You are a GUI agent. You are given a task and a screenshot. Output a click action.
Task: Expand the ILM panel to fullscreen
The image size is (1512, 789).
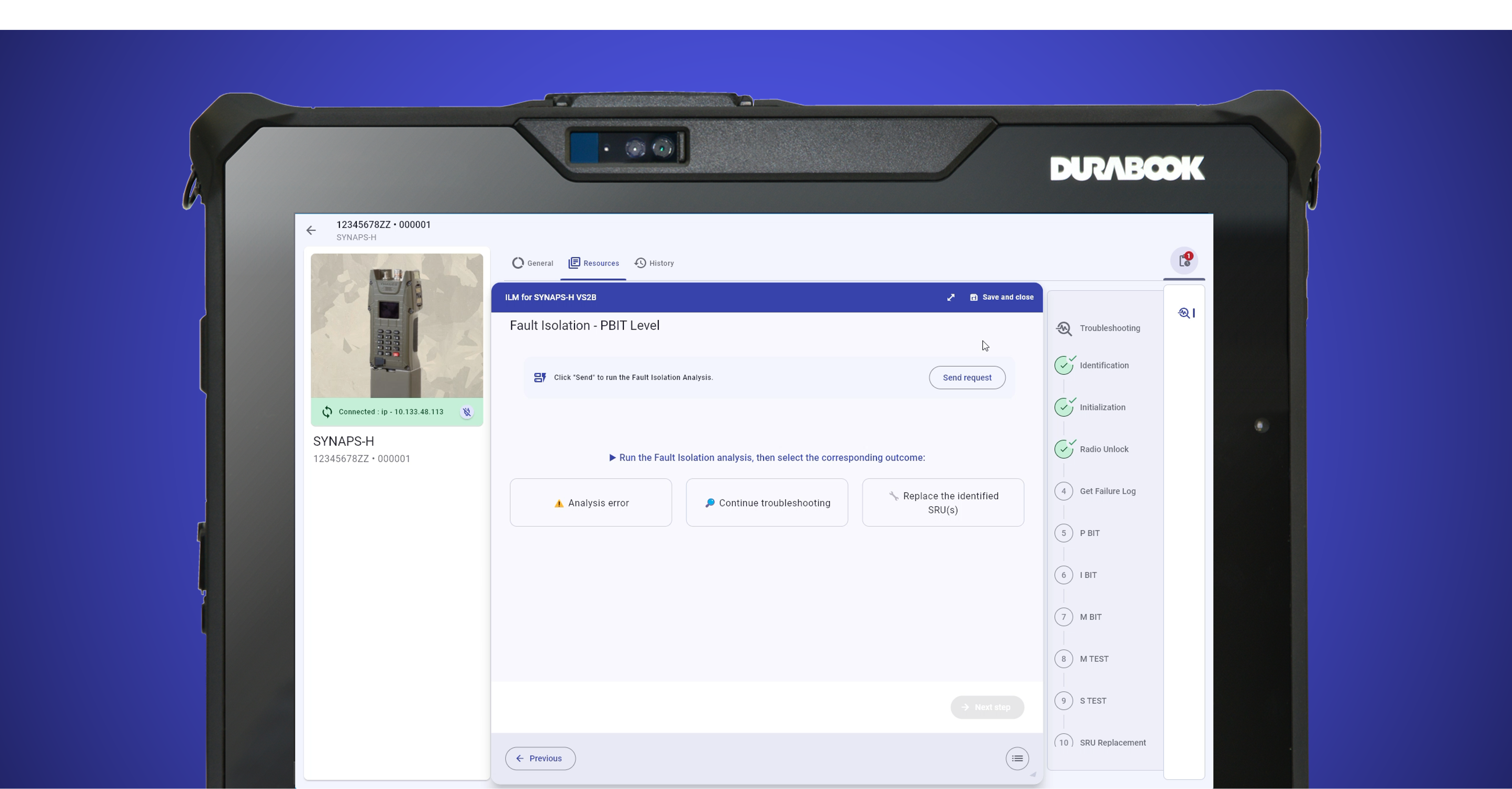point(951,298)
